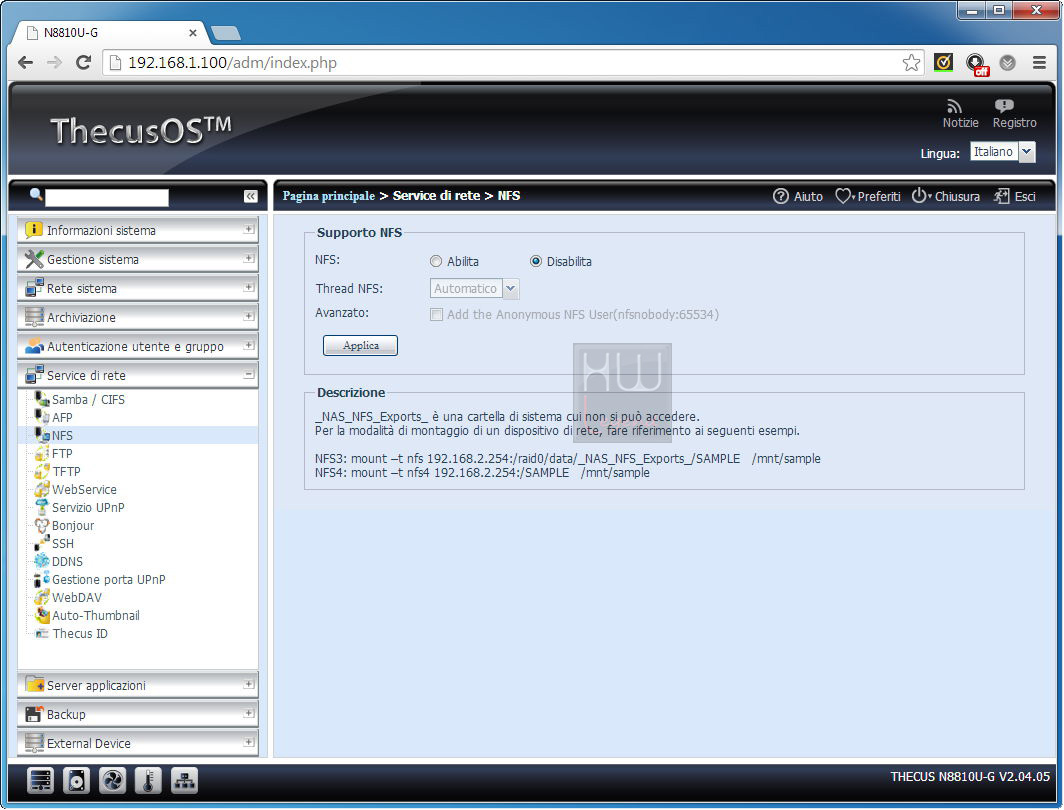1064x810 pixels.
Task: Open SSH service settings
Action: coord(62,543)
